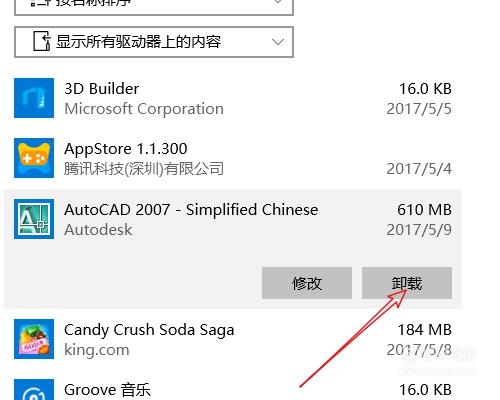Viewport: 500px width, 400px height.
Task: Click the 610 MB size label
Action: [x=424, y=210]
